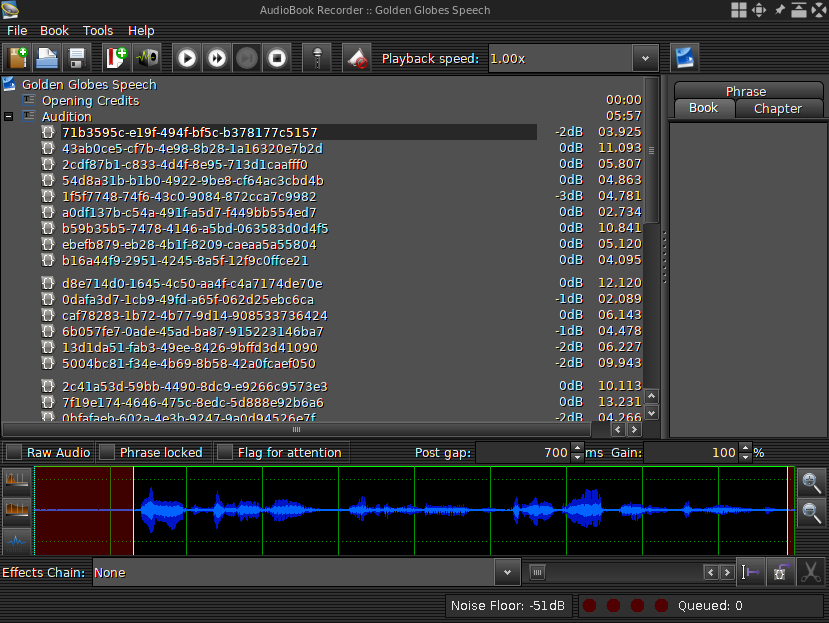Switch to the Chapter tab
This screenshot has height=623, width=829.
(x=778, y=108)
